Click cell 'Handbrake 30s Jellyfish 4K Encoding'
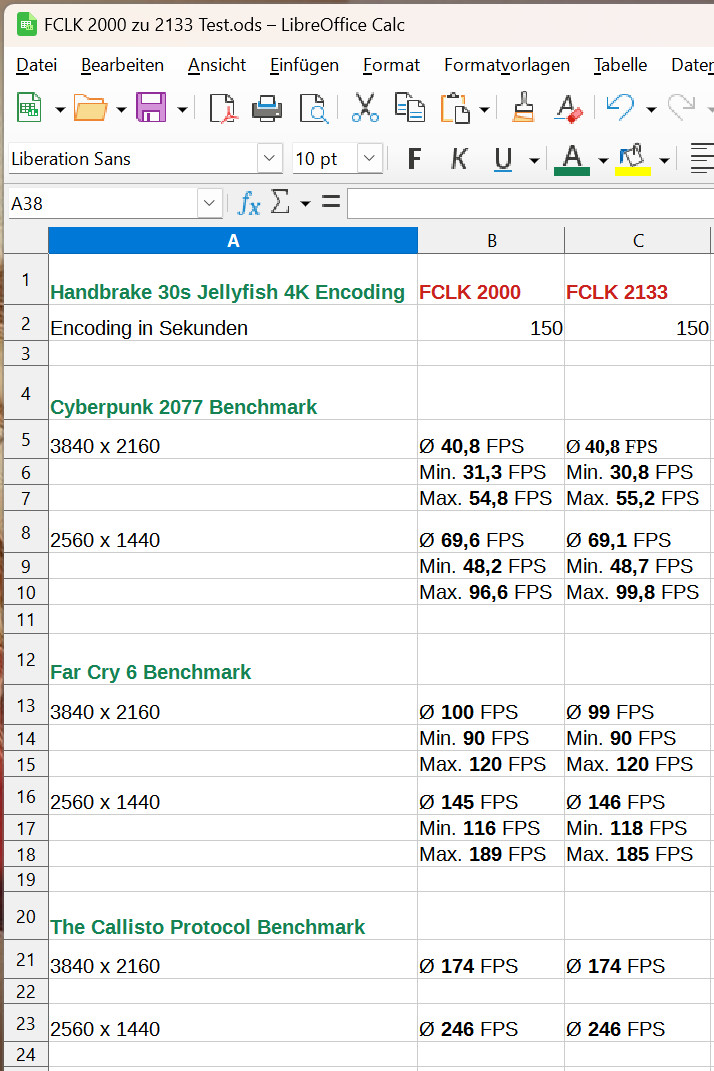Viewport: 714px width, 1071px height. click(233, 279)
